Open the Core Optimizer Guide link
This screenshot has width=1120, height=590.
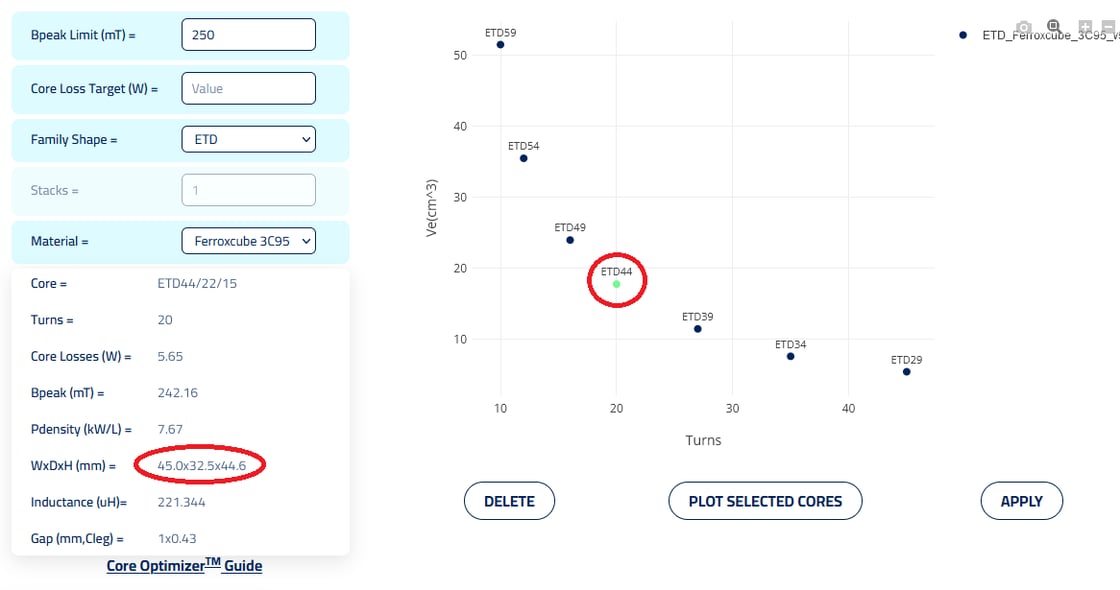coord(184,566)
